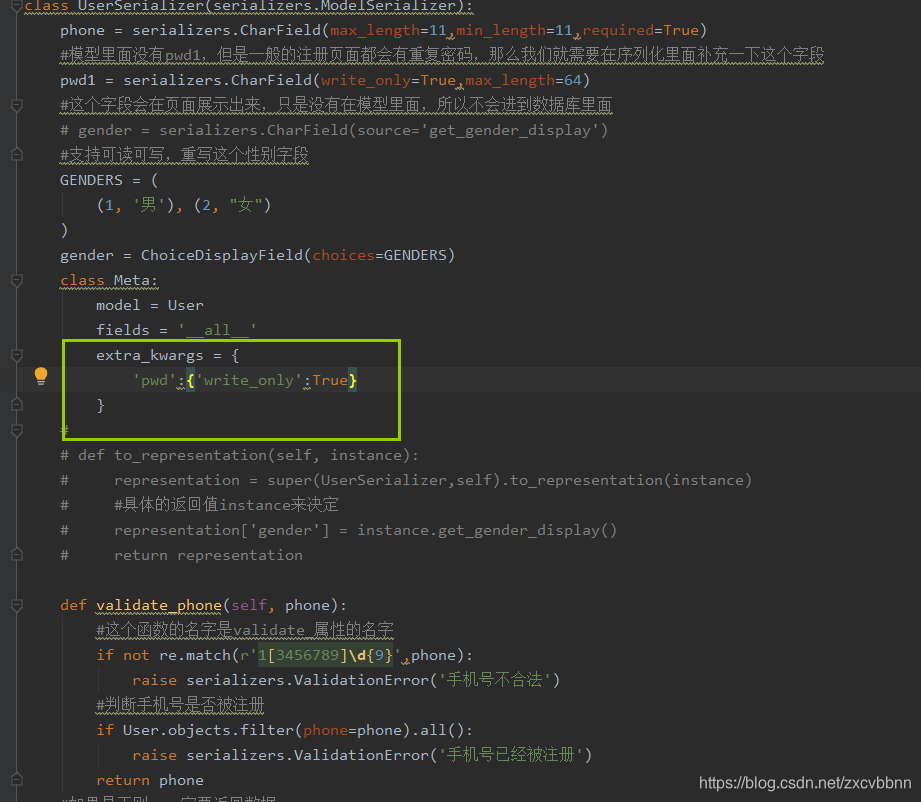This screenshot has height=802, width=921.
Task: Click 'super(UserSerializer,self)' commented line
Action: coord(406,481)
